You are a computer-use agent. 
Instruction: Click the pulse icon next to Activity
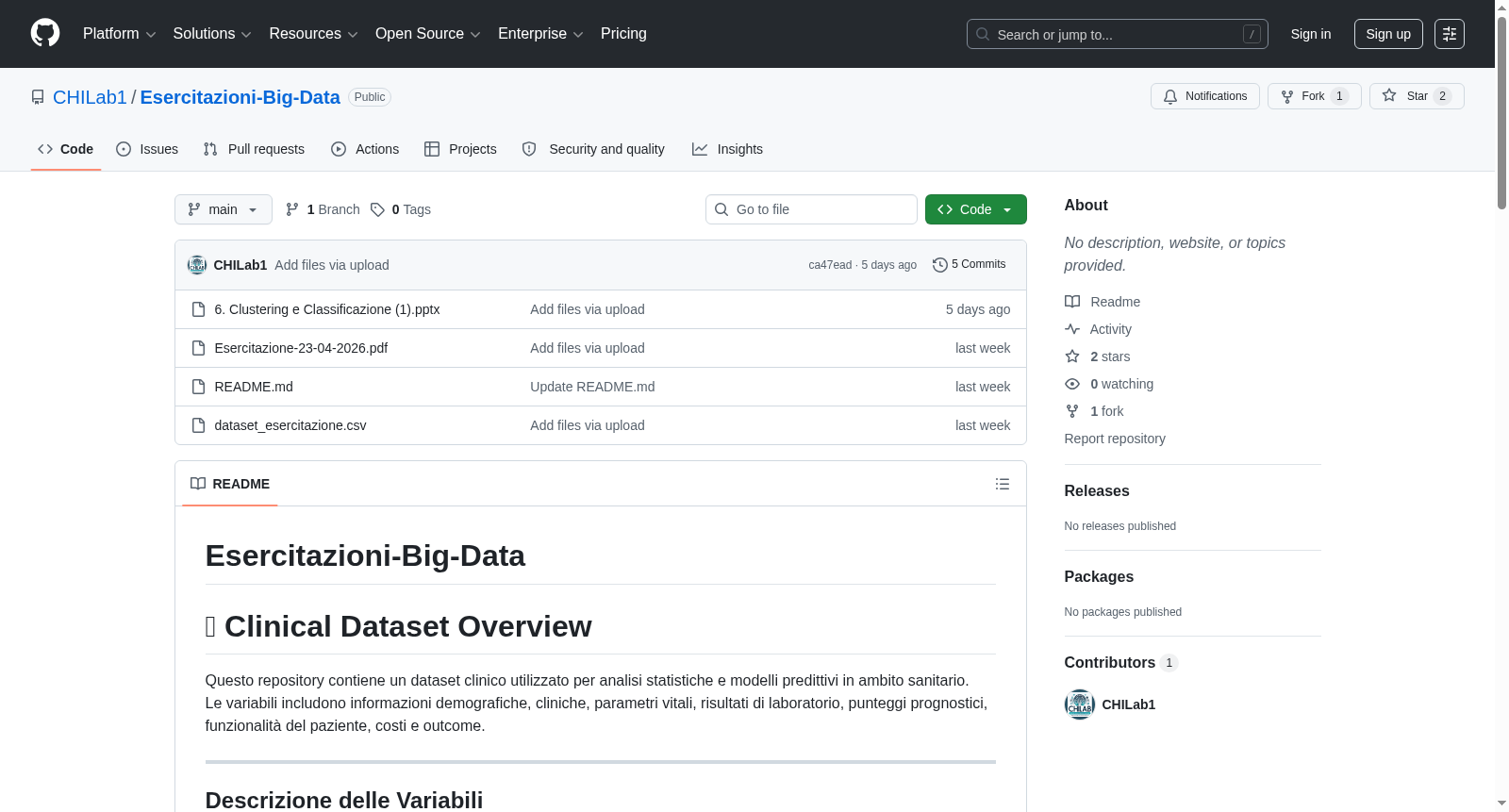click(x=1072, y=329)
